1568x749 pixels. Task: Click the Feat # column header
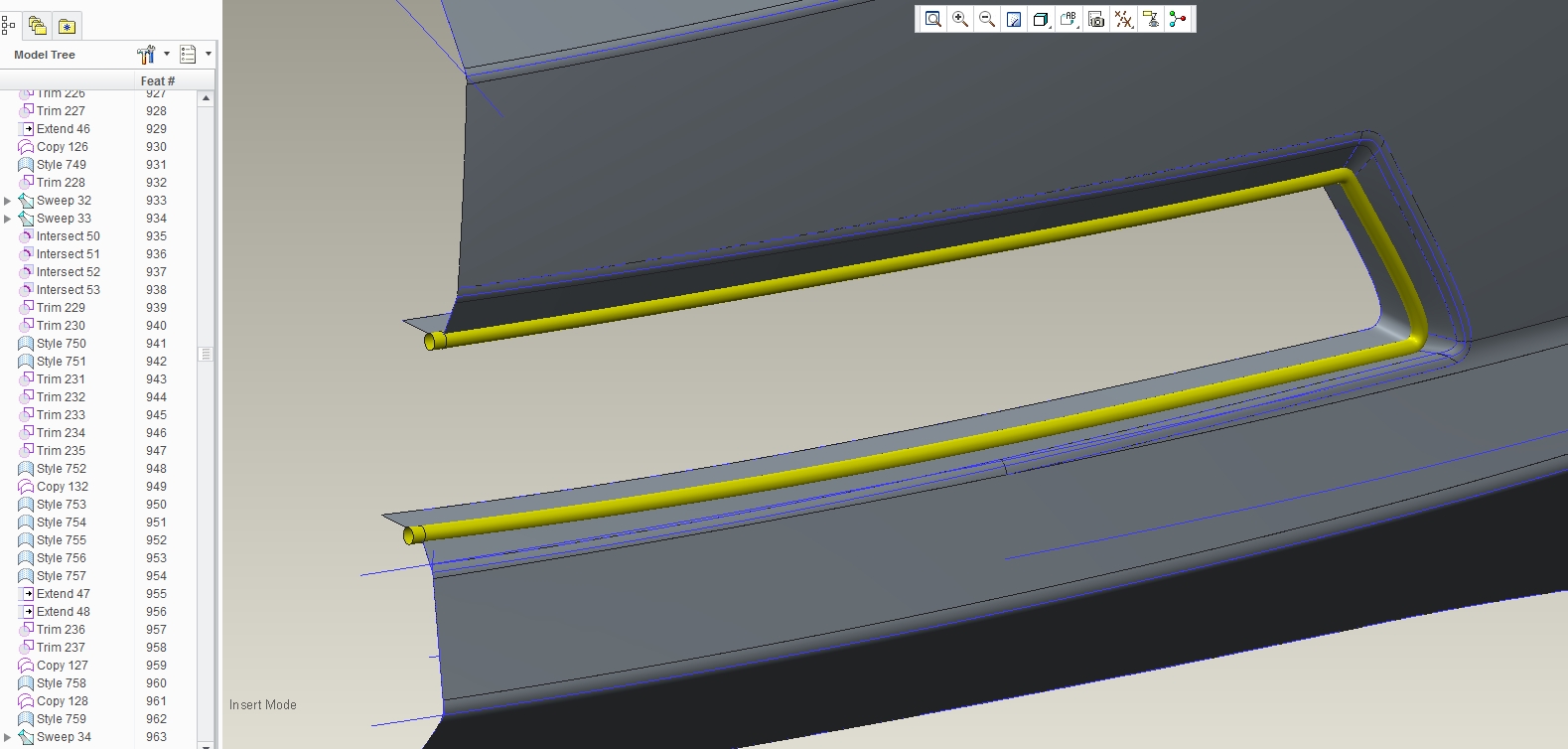pos(158,81)
